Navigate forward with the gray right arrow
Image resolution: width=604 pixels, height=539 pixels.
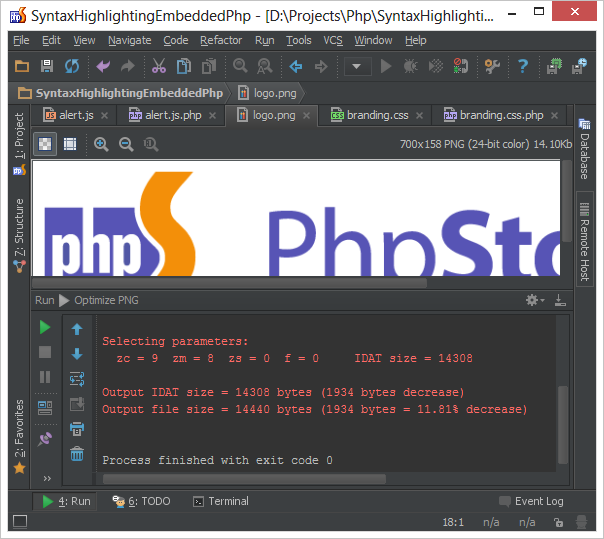coord(321,66)
